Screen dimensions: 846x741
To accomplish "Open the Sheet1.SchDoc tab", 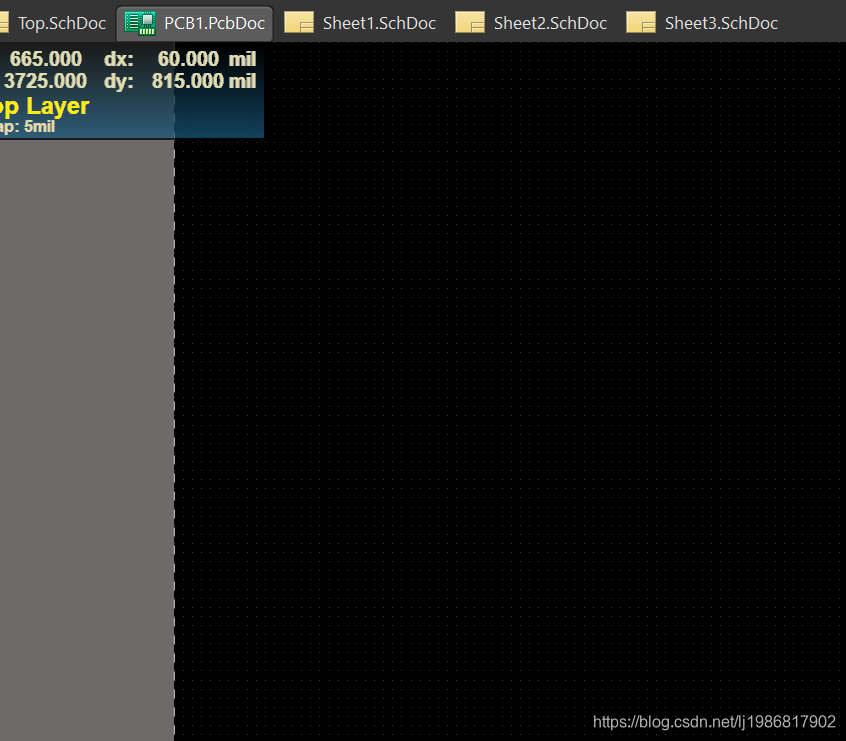I will [x=360, y=23].
